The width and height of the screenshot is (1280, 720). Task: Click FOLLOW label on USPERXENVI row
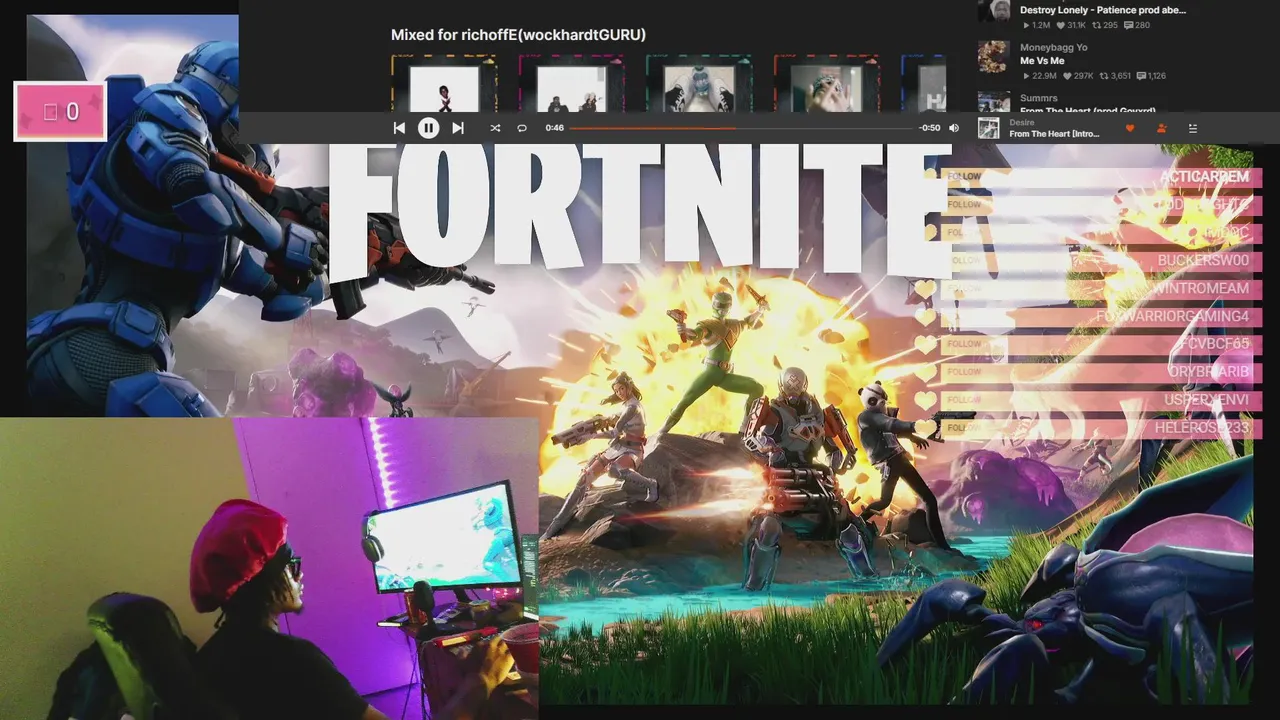[x=964, y=400]
